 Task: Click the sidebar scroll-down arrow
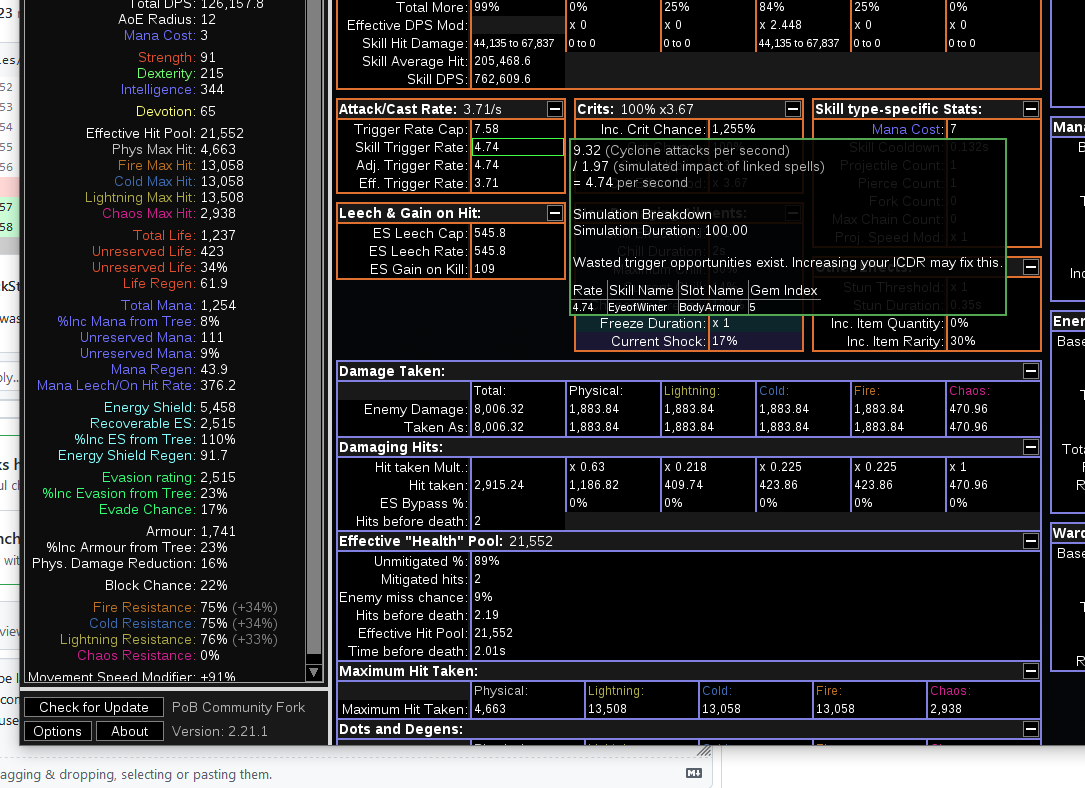coord(313,672)
